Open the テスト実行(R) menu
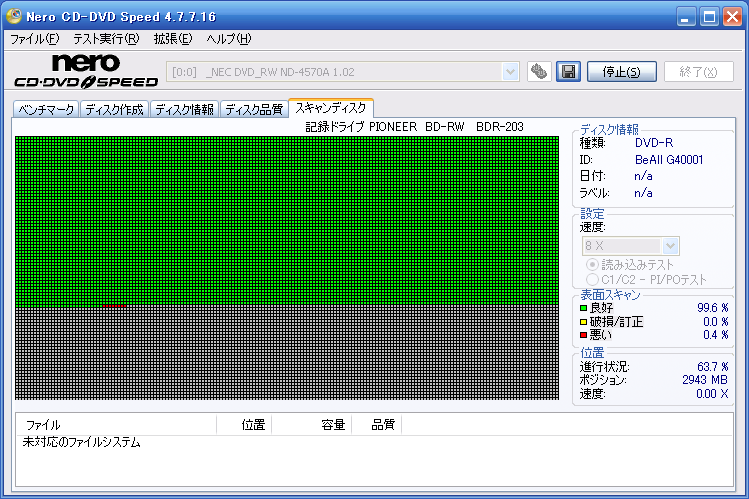The image size is (749, 499). click(106, 39)
